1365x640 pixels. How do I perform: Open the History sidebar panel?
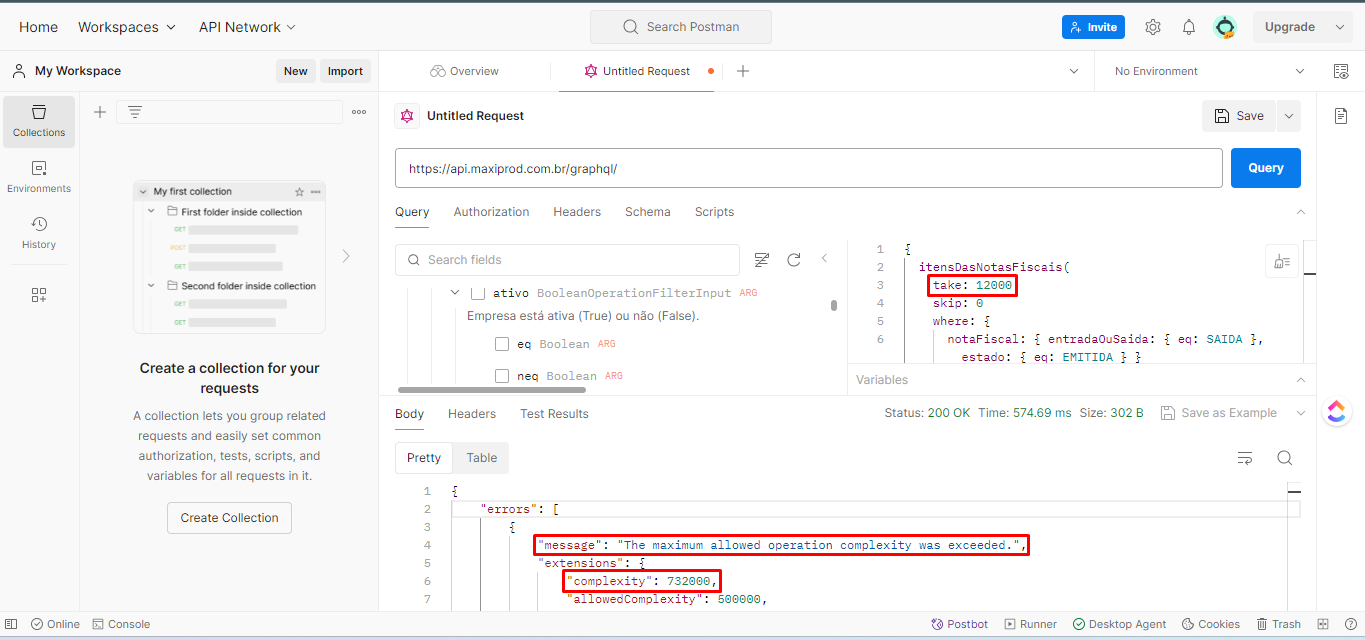tap(39, 233)
